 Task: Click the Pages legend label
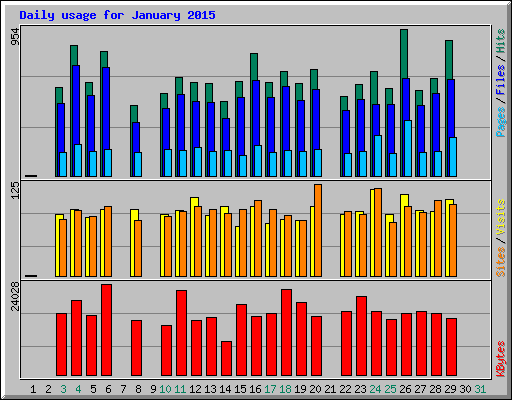coord(500,122)
